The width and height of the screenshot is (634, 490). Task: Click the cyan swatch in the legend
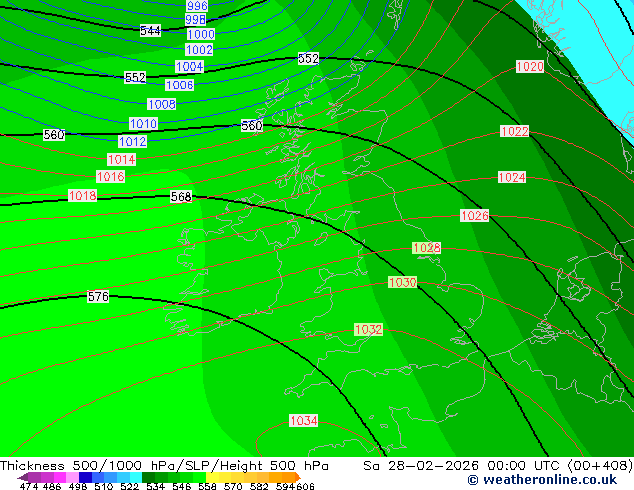pyautogui.click(x=136, y=477)
